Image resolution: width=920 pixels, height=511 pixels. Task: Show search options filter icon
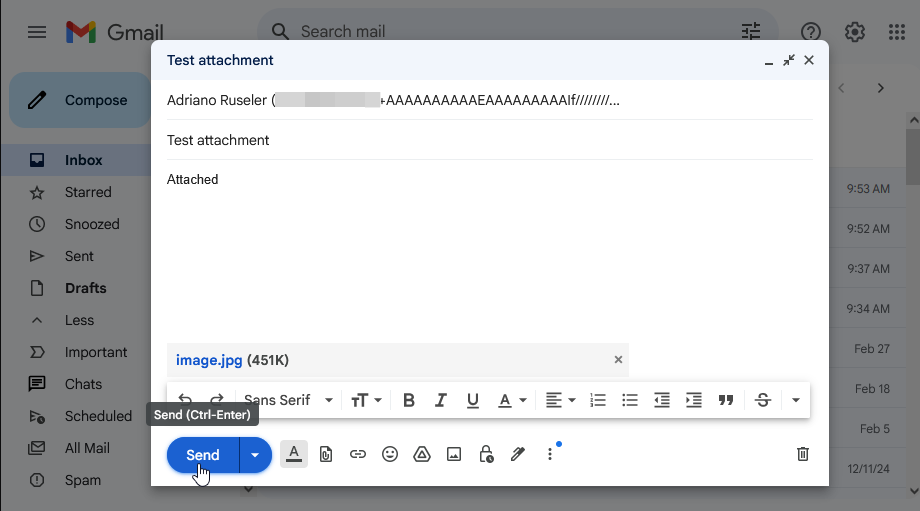[x=751, y=32]
